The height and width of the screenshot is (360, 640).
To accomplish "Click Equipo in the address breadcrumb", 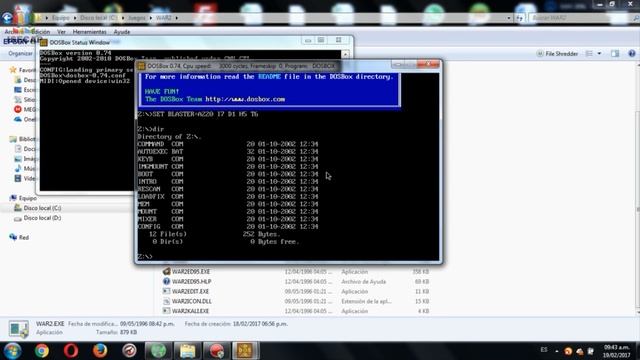I will [x=60, y=18].
